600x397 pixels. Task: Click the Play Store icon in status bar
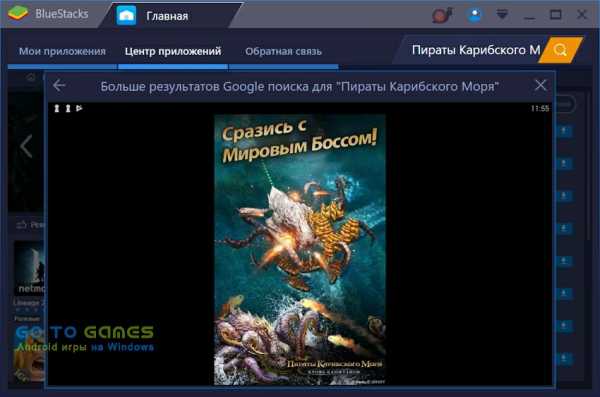(79, 108)
